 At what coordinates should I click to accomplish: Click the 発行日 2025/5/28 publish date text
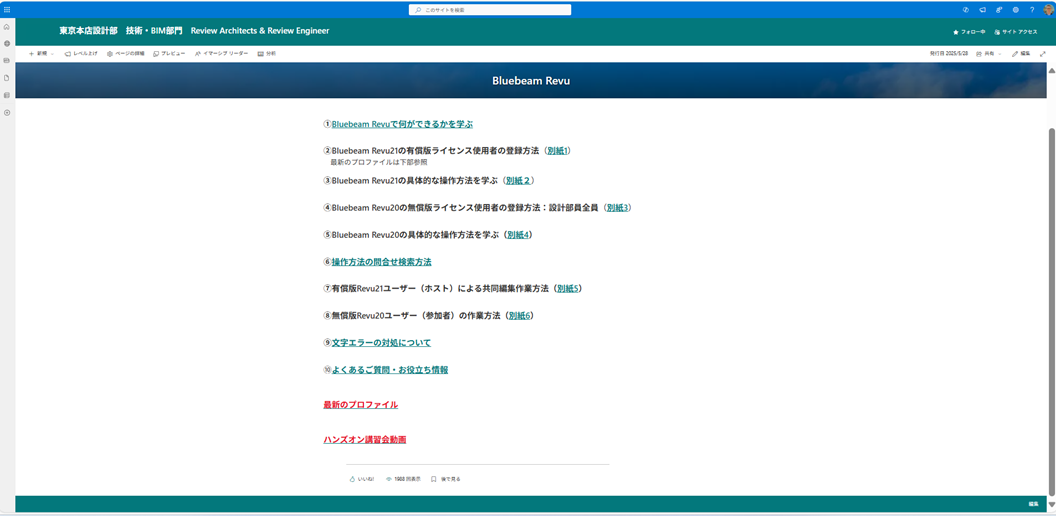[x=948, y=53]
